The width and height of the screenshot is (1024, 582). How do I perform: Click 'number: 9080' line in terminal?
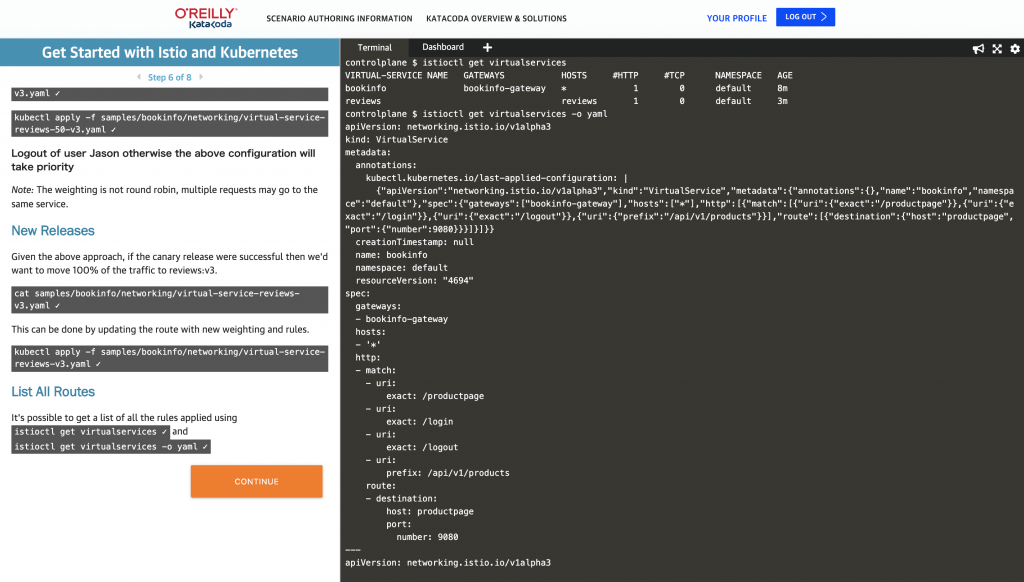[x=427, y=537]
